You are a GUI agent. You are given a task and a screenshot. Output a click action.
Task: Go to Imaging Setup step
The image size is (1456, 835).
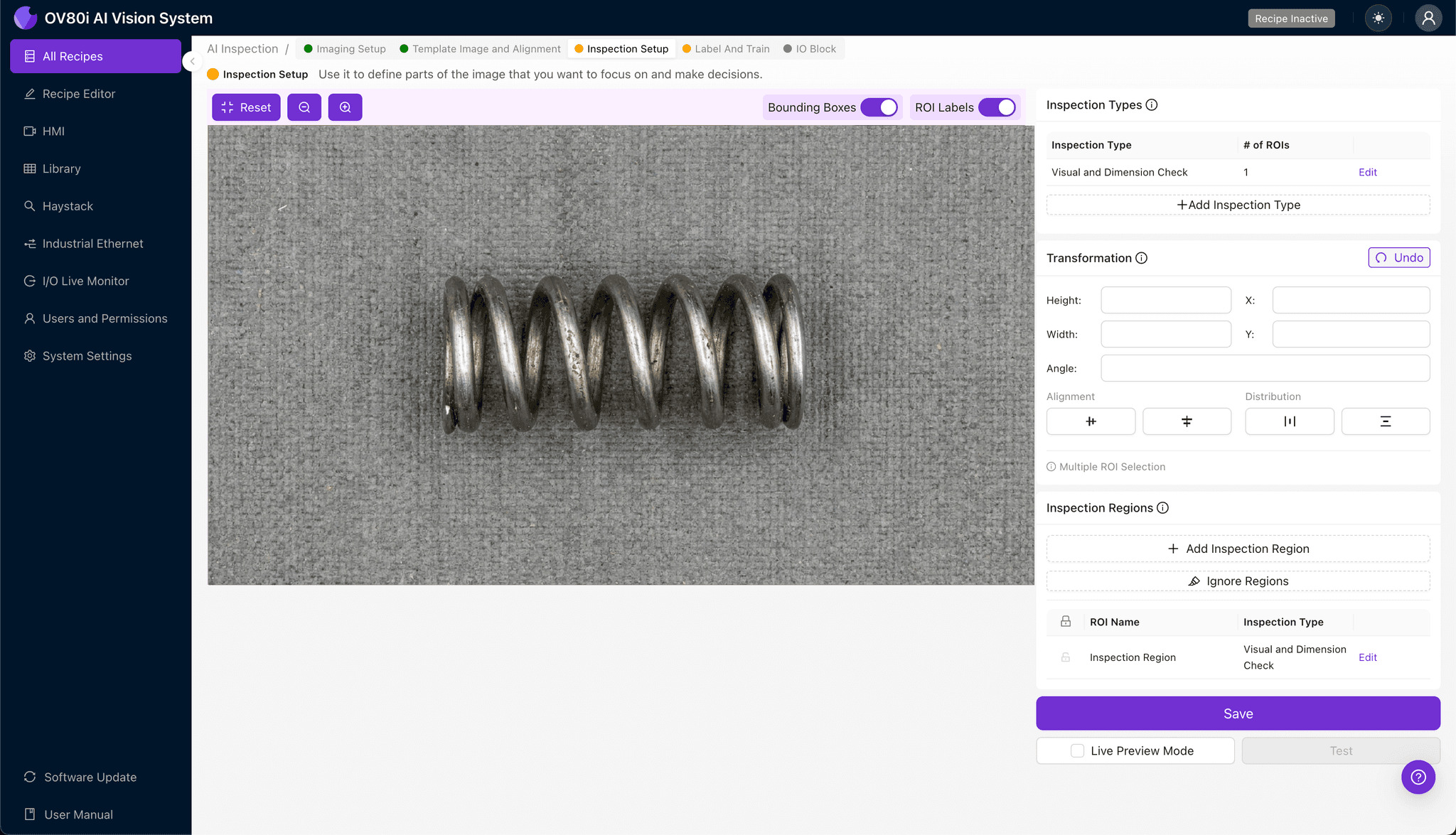[345, 49]
